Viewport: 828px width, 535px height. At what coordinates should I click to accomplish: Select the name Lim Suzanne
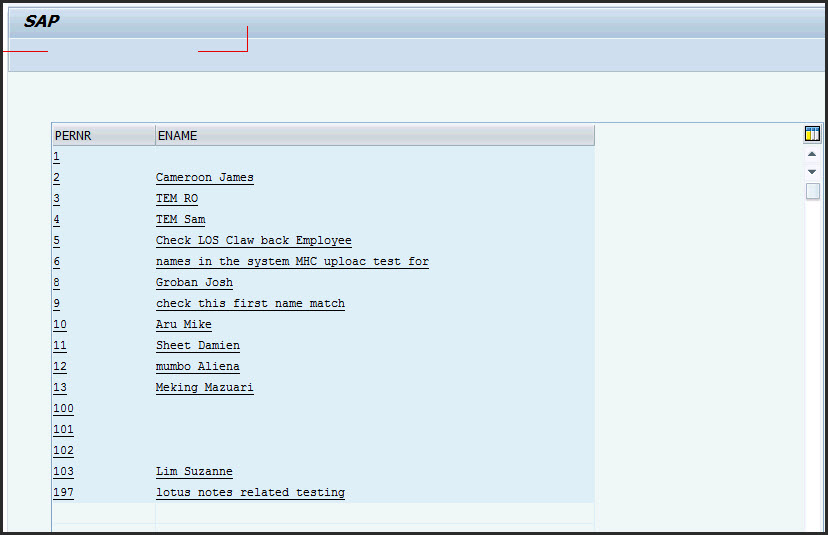click(194, 471)
